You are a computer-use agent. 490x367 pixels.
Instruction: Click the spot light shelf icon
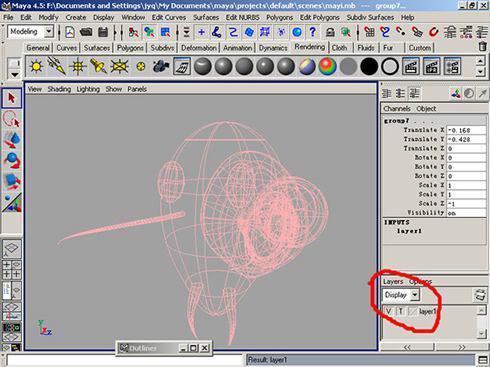(x=98, y=66)
